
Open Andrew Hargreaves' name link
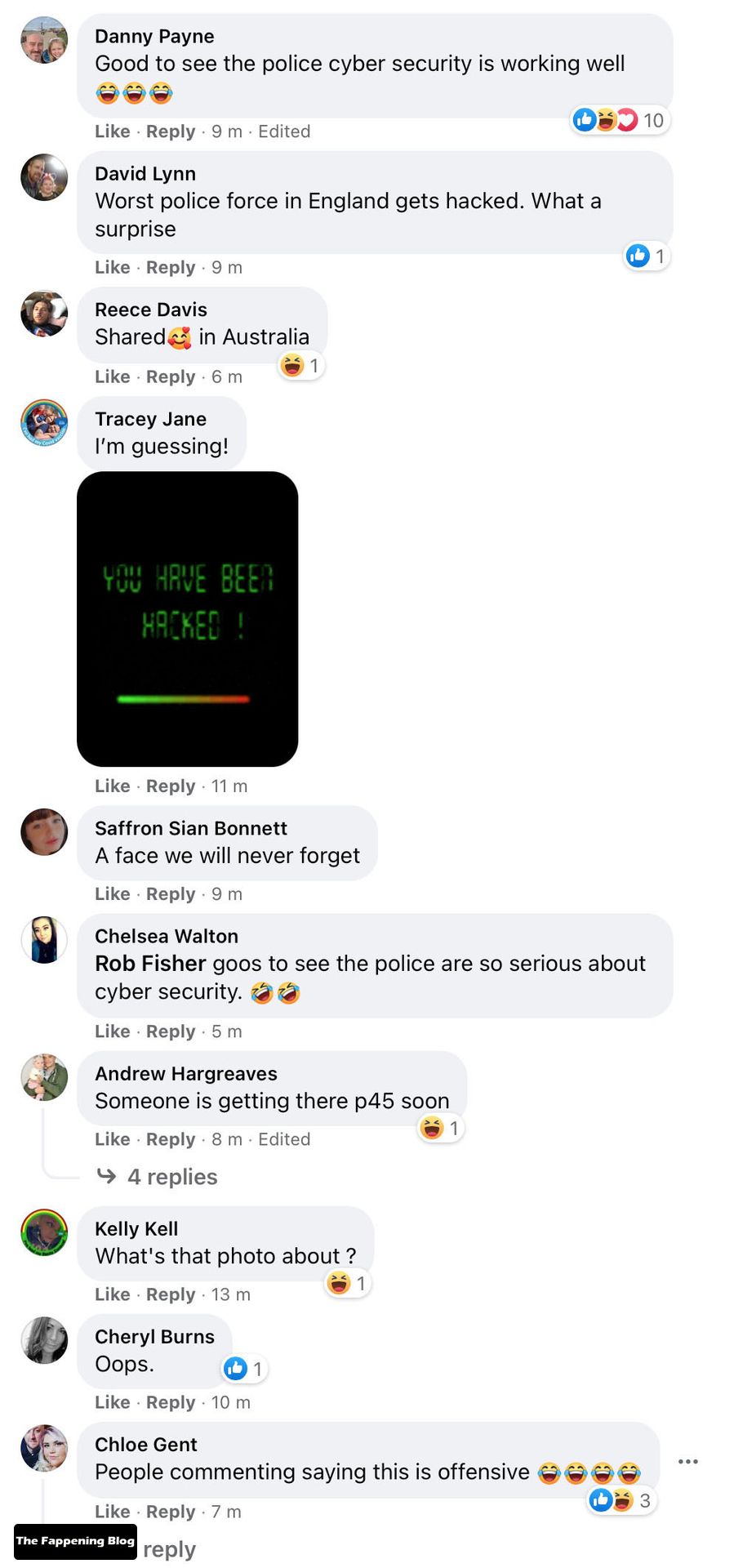click(186, 1074)
